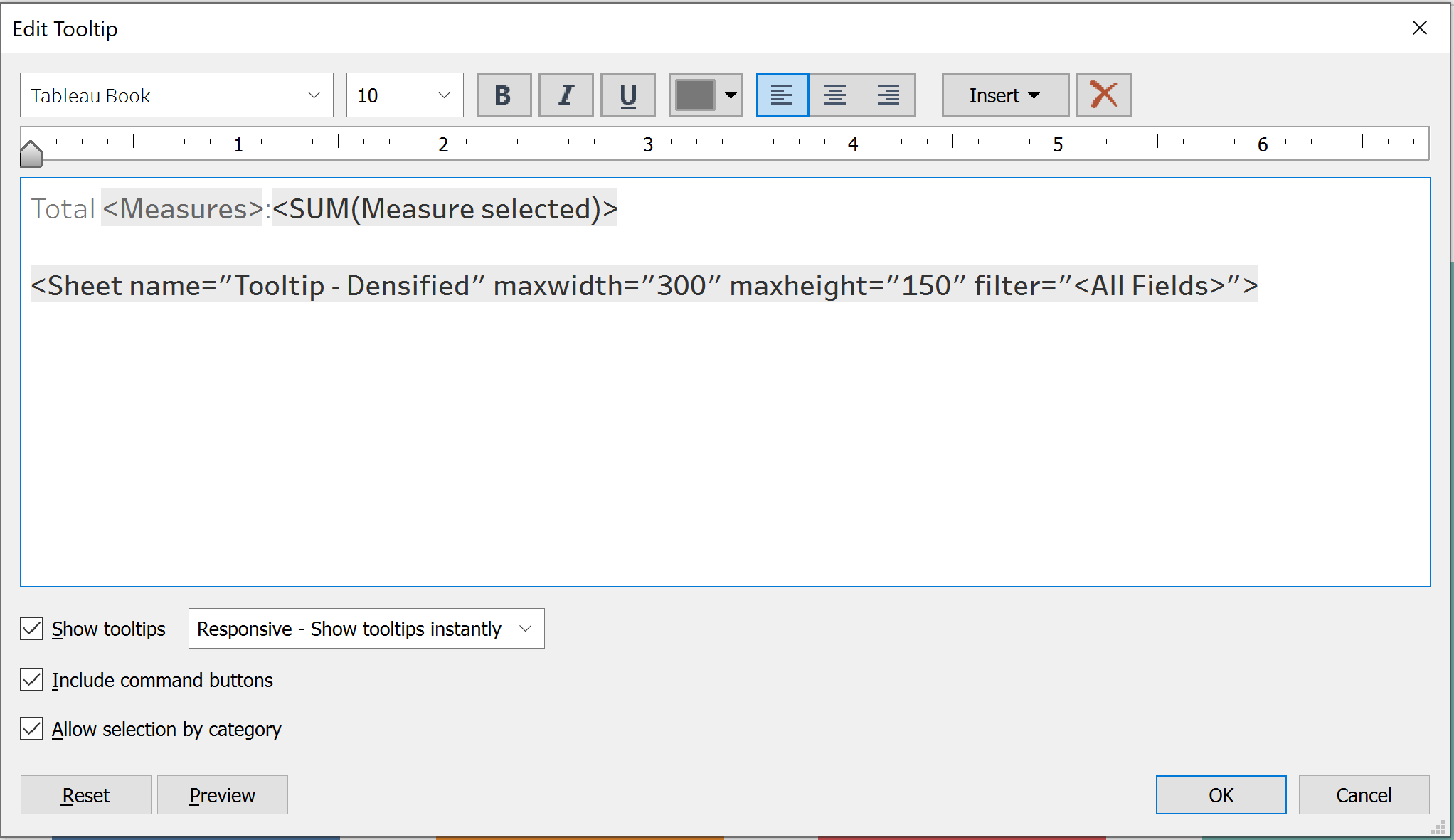Click the gray font color swatch

(694, 95)
